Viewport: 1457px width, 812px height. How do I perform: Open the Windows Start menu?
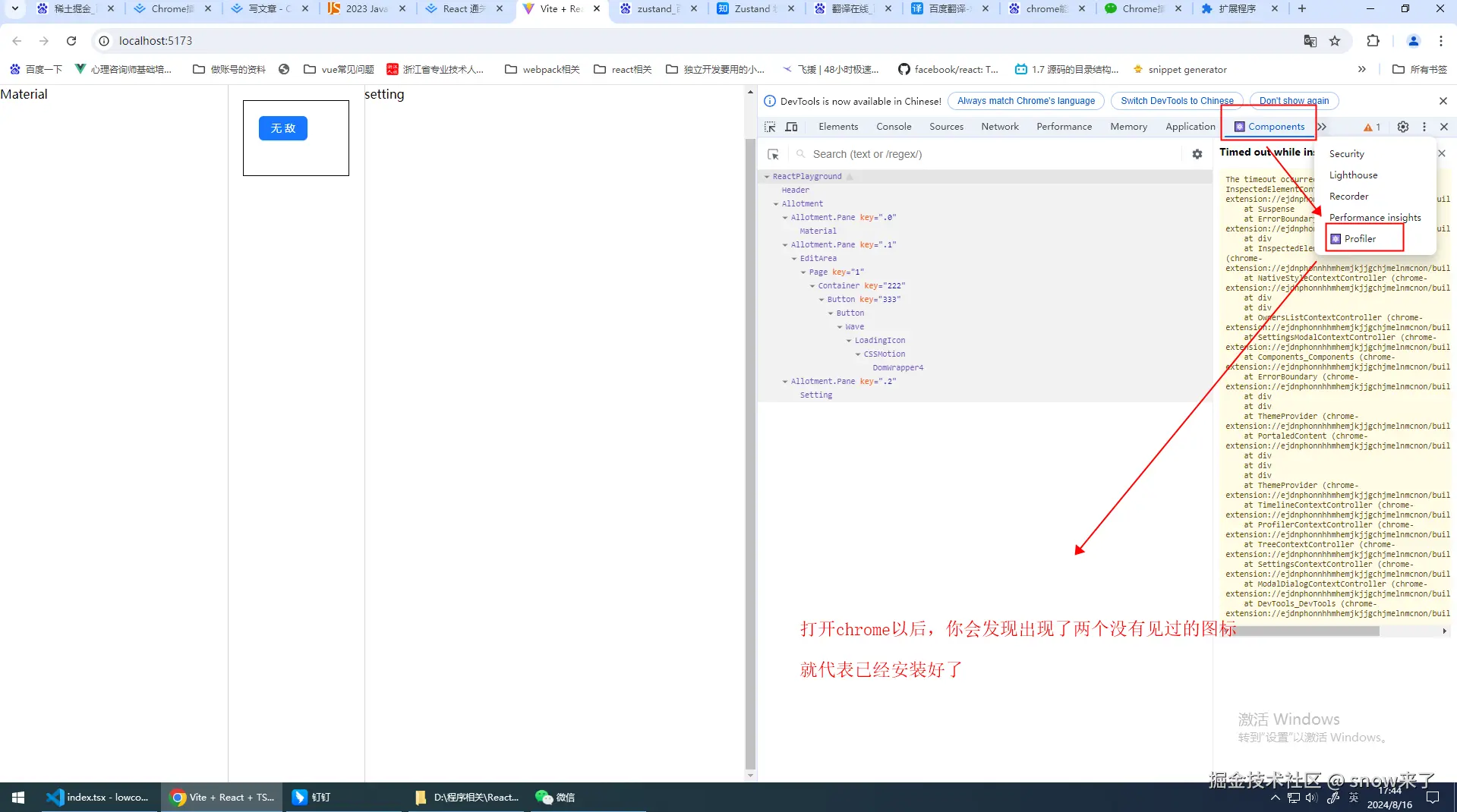(18, 797)
